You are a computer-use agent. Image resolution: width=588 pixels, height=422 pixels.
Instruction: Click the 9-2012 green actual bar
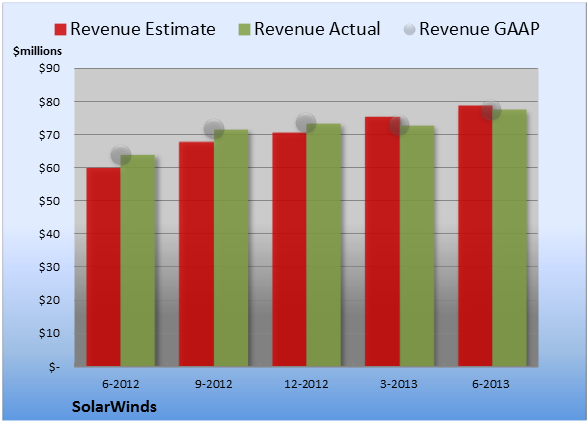pyautogui.click(x=231, y=248)
